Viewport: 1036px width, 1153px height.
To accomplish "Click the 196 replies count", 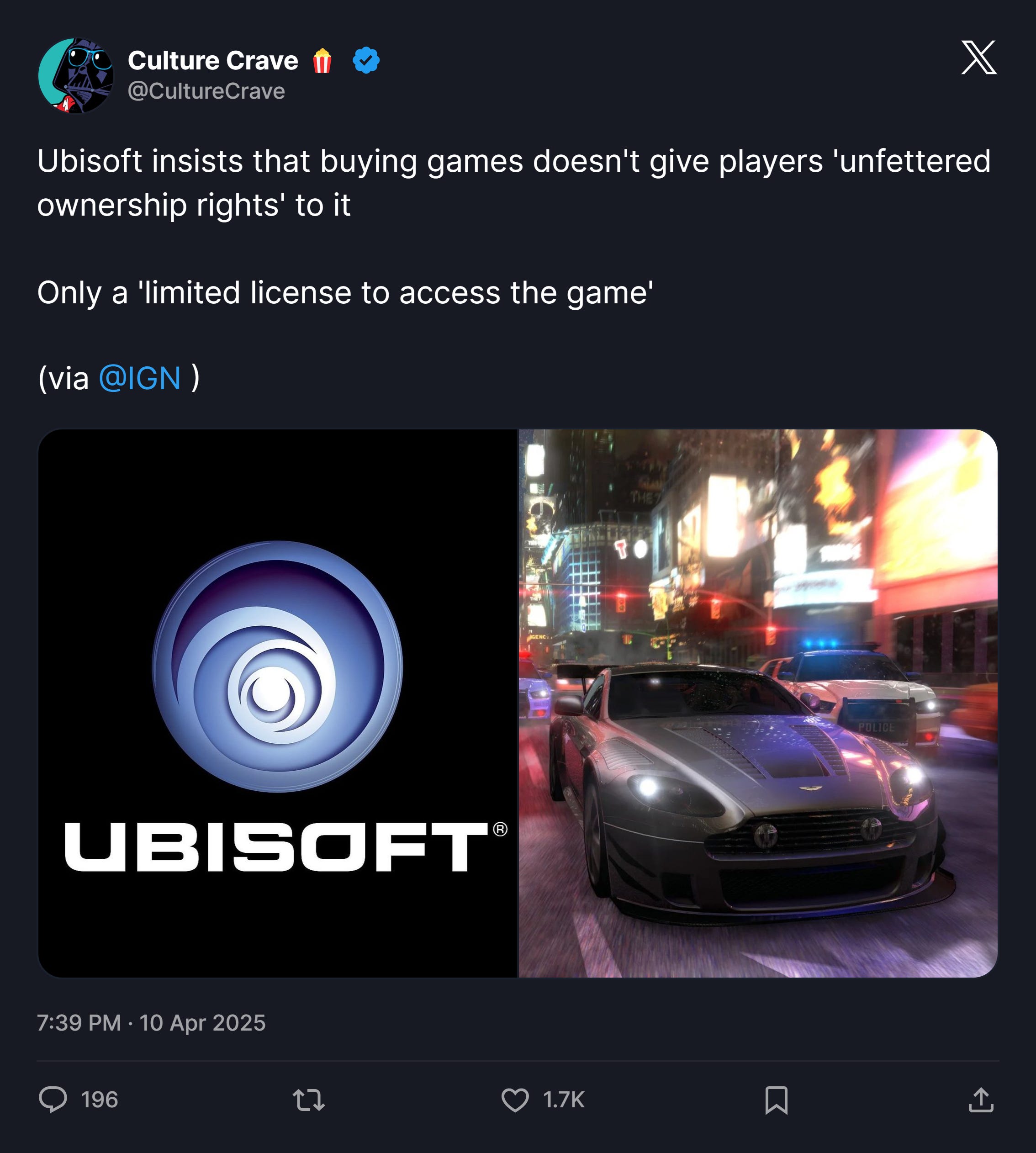I will tap(100, 1100).
